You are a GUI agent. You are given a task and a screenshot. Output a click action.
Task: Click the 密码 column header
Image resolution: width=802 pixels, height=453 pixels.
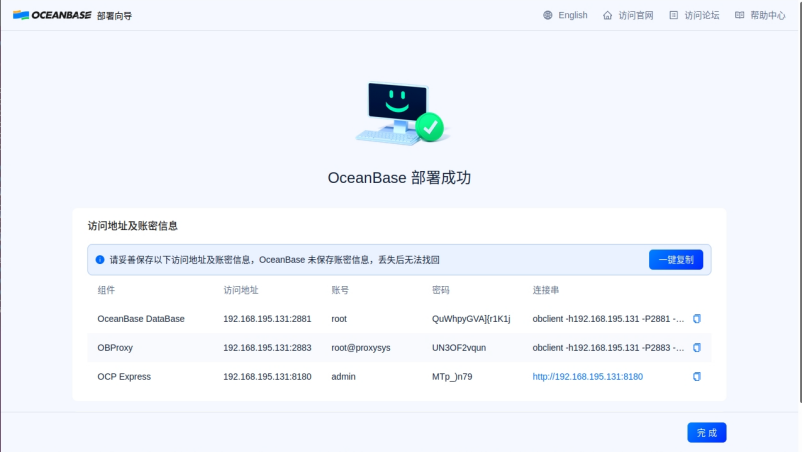(x=440, y=290)
